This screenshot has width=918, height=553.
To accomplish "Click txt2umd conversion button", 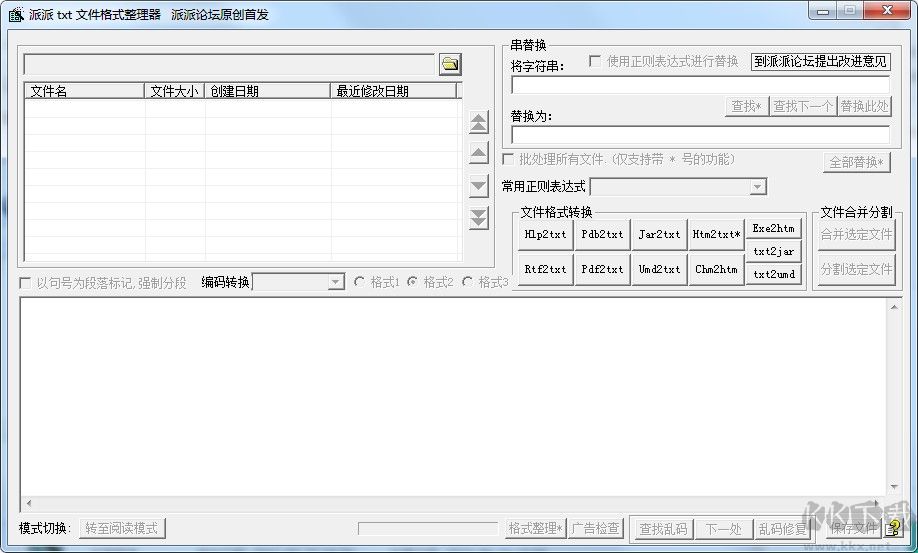I will click(773, 273).
